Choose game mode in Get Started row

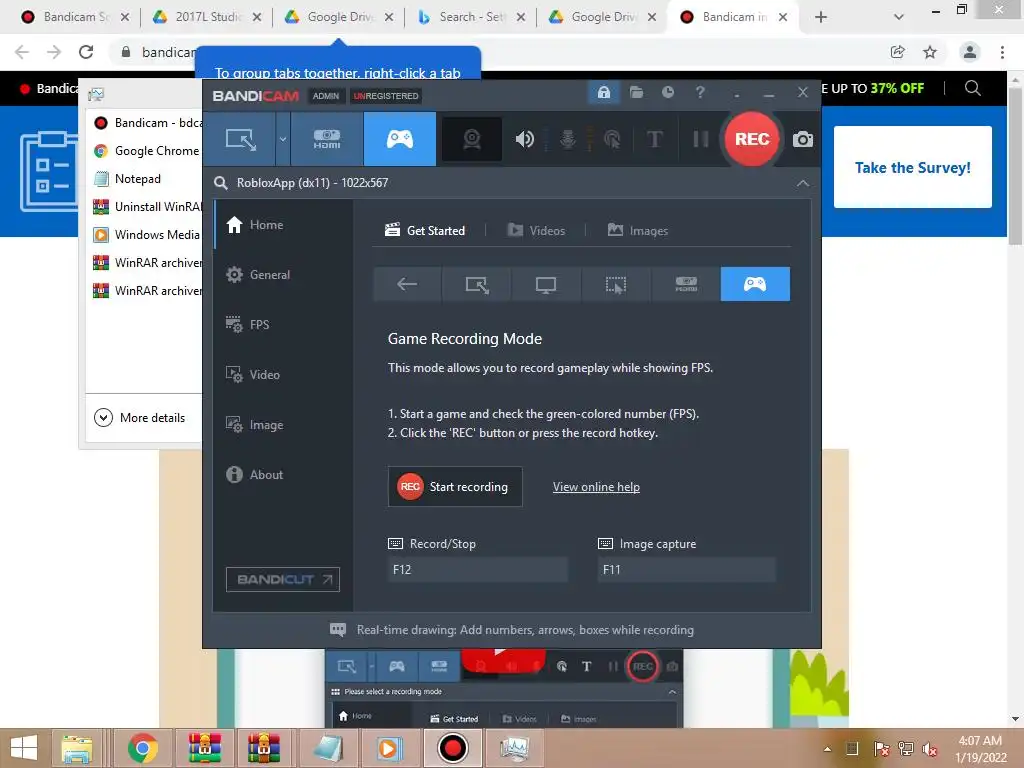[x=755, y=284]
